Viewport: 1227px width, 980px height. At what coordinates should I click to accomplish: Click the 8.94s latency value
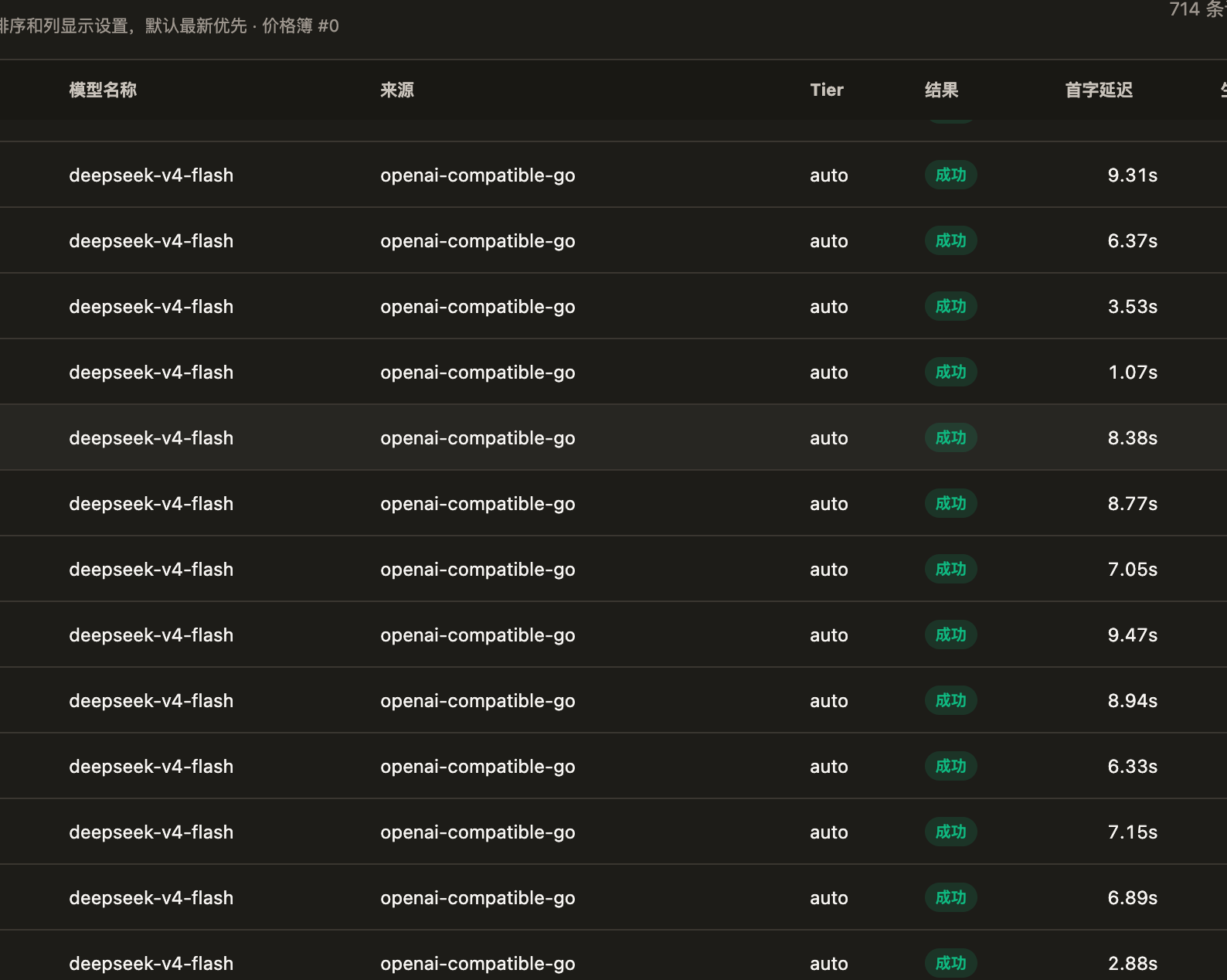tap(1133, 701)
